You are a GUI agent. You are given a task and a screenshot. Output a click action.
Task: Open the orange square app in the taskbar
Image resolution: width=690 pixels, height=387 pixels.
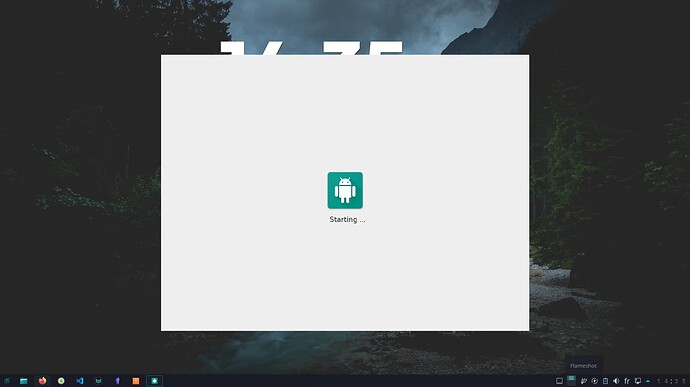(136, 381)
